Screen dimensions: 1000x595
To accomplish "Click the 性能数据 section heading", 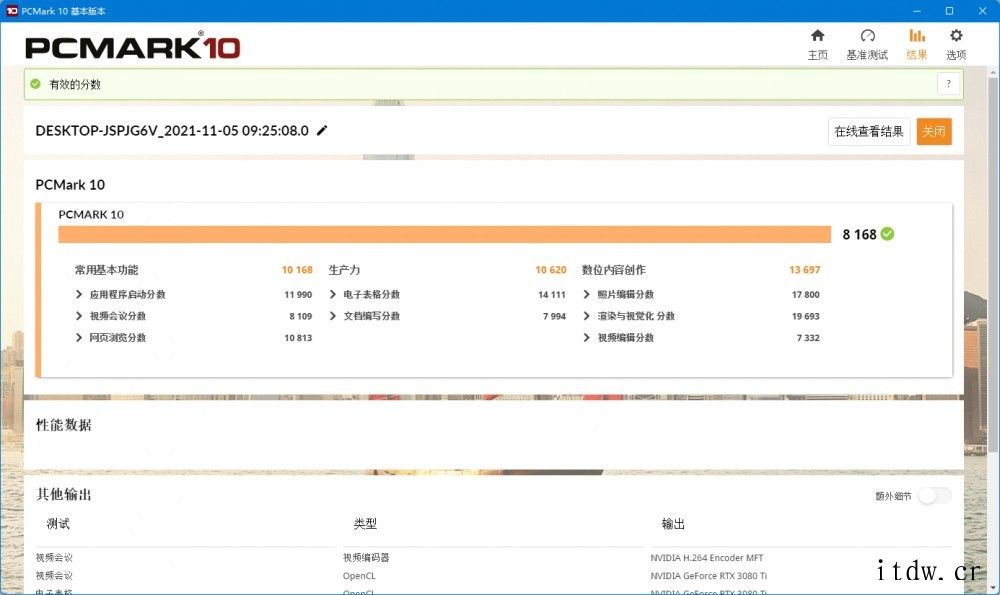I will coord(64,425).
